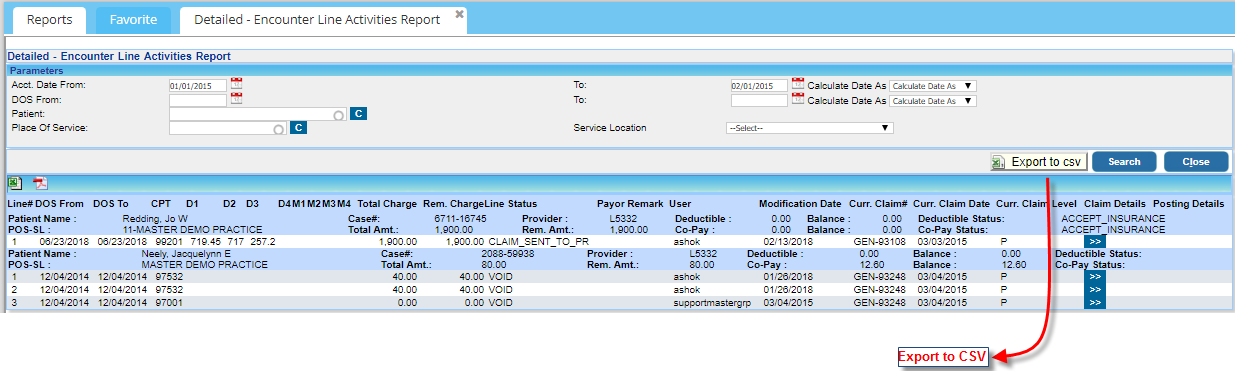Clear the Patient field with C button
The image size is (1235, 371).
[x=359, y=114]
